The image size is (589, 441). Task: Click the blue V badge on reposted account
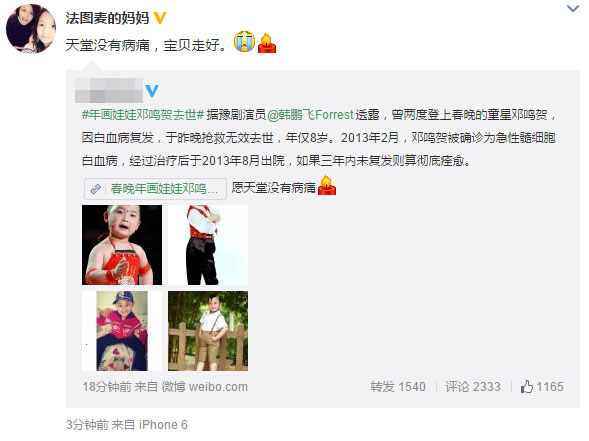152,91
